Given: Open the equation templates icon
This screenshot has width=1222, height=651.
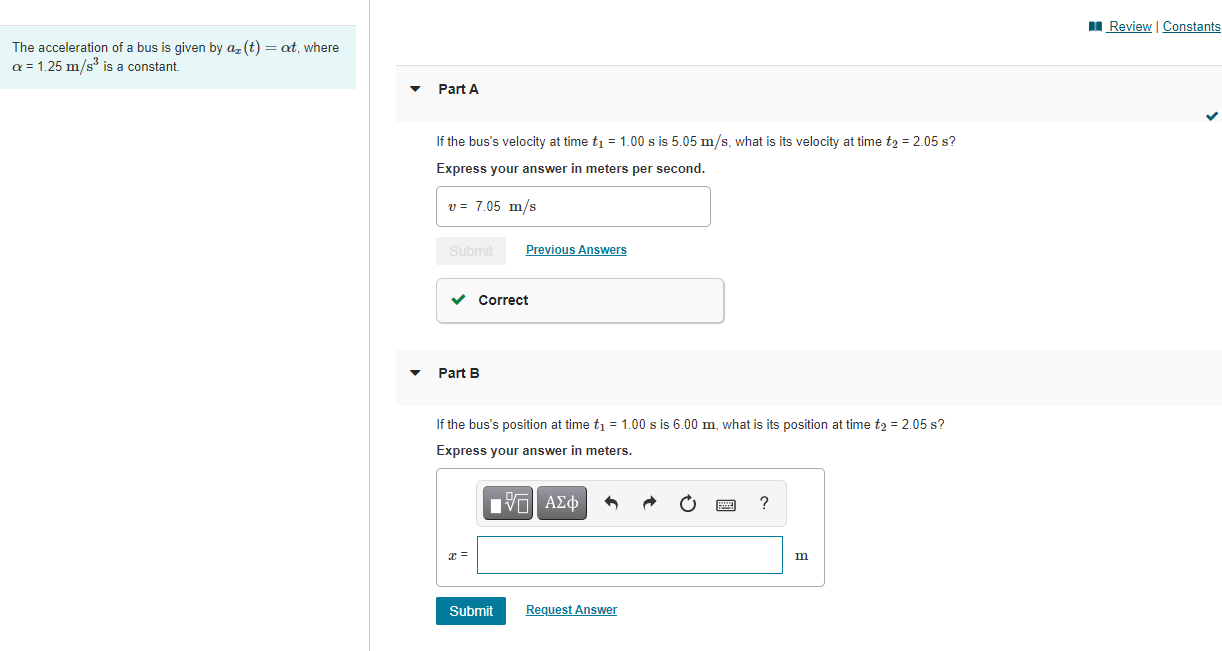Looking at the screenshot, I should click(507, 503).
